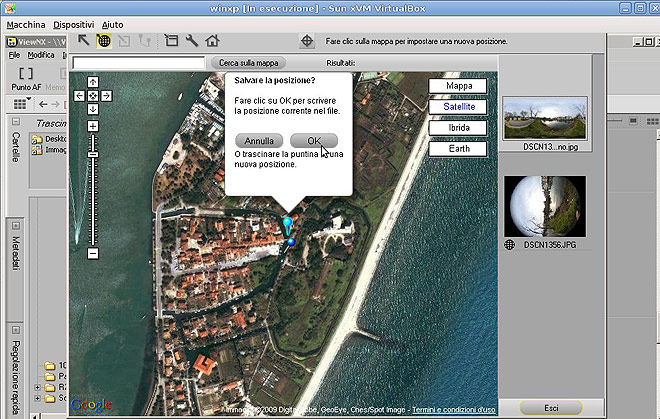This screenshot has width=660, height=419.
Task: Click the Punto AF bracket tool
Action: point(26,78)
